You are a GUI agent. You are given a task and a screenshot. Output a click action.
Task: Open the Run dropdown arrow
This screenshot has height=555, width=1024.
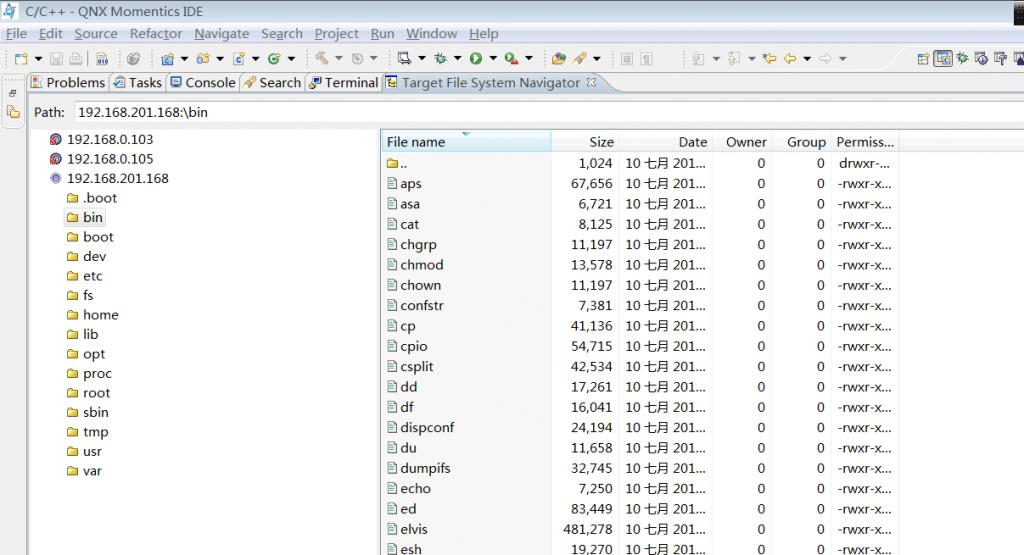point(493,59)
